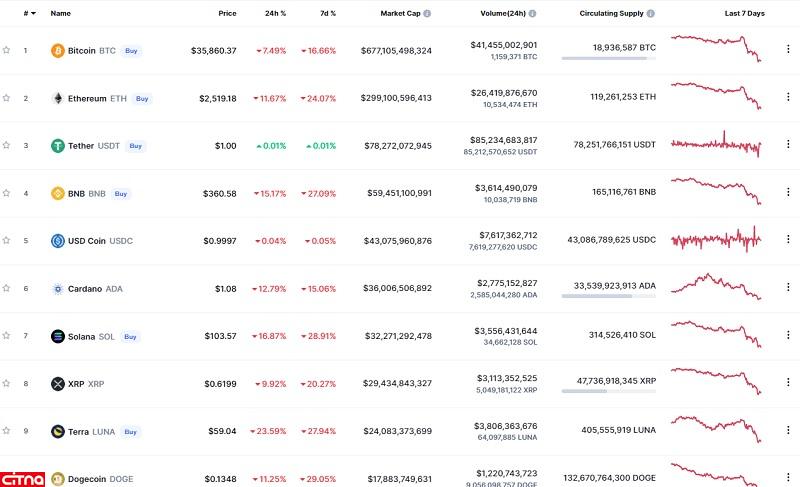Viewport: 800px width, 487px height.
Task: Sort by the Price column header
Action: (227, 14)
